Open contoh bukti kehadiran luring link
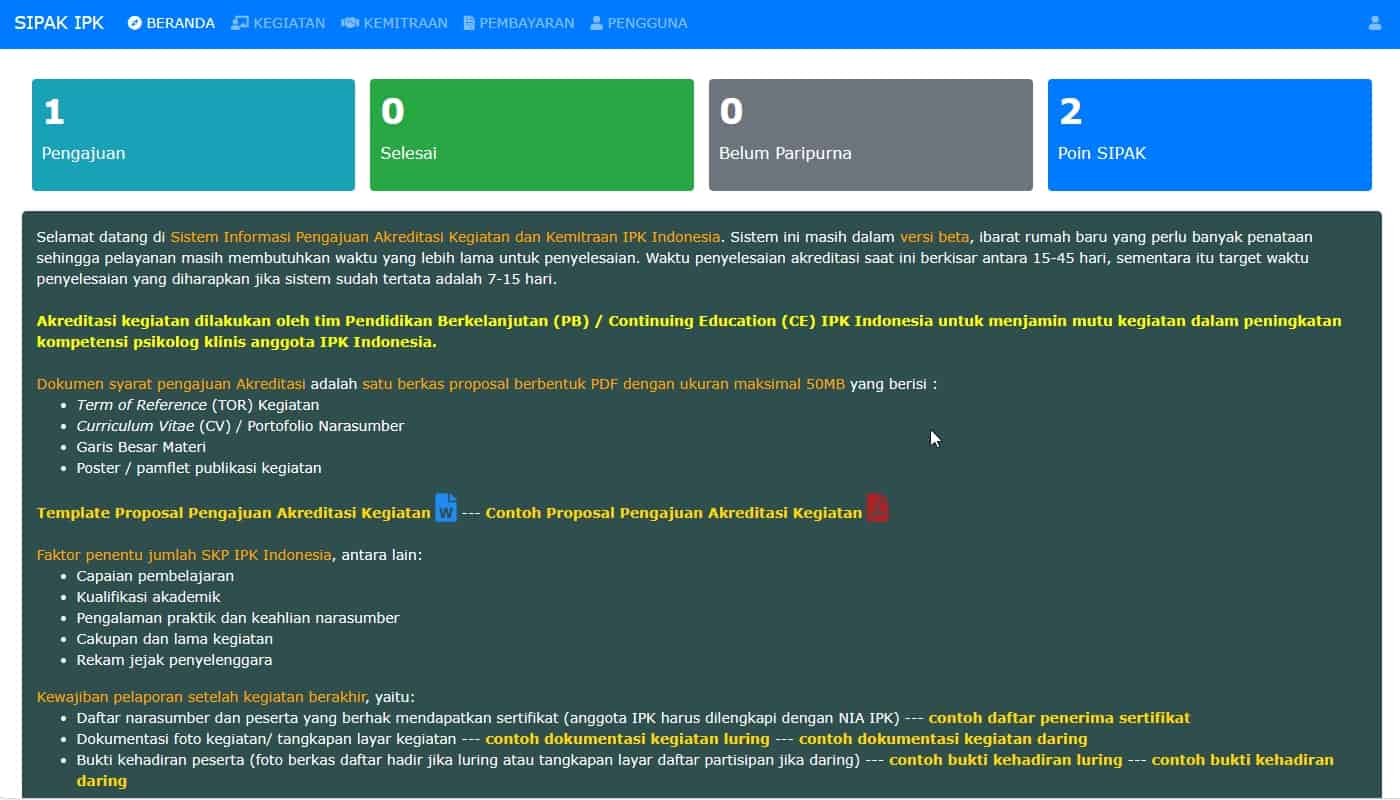 tap(1006, 760)
